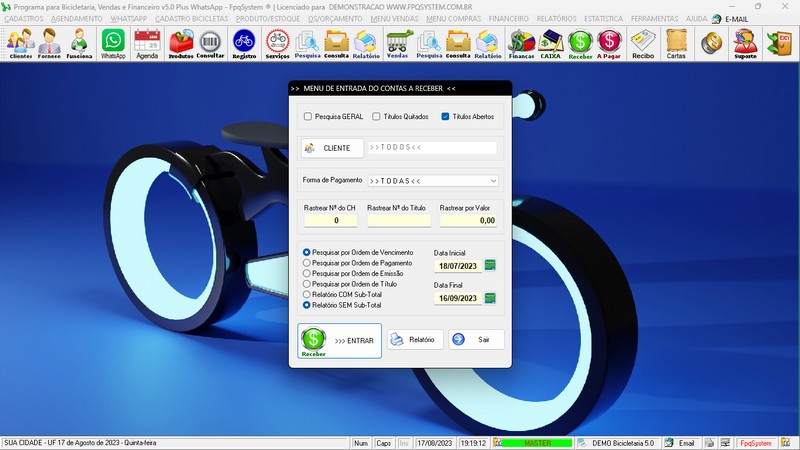Screen dimensions: 800x450
Task: Click the A Pagar toolbar icon
Action: click(x=609, y=42)
